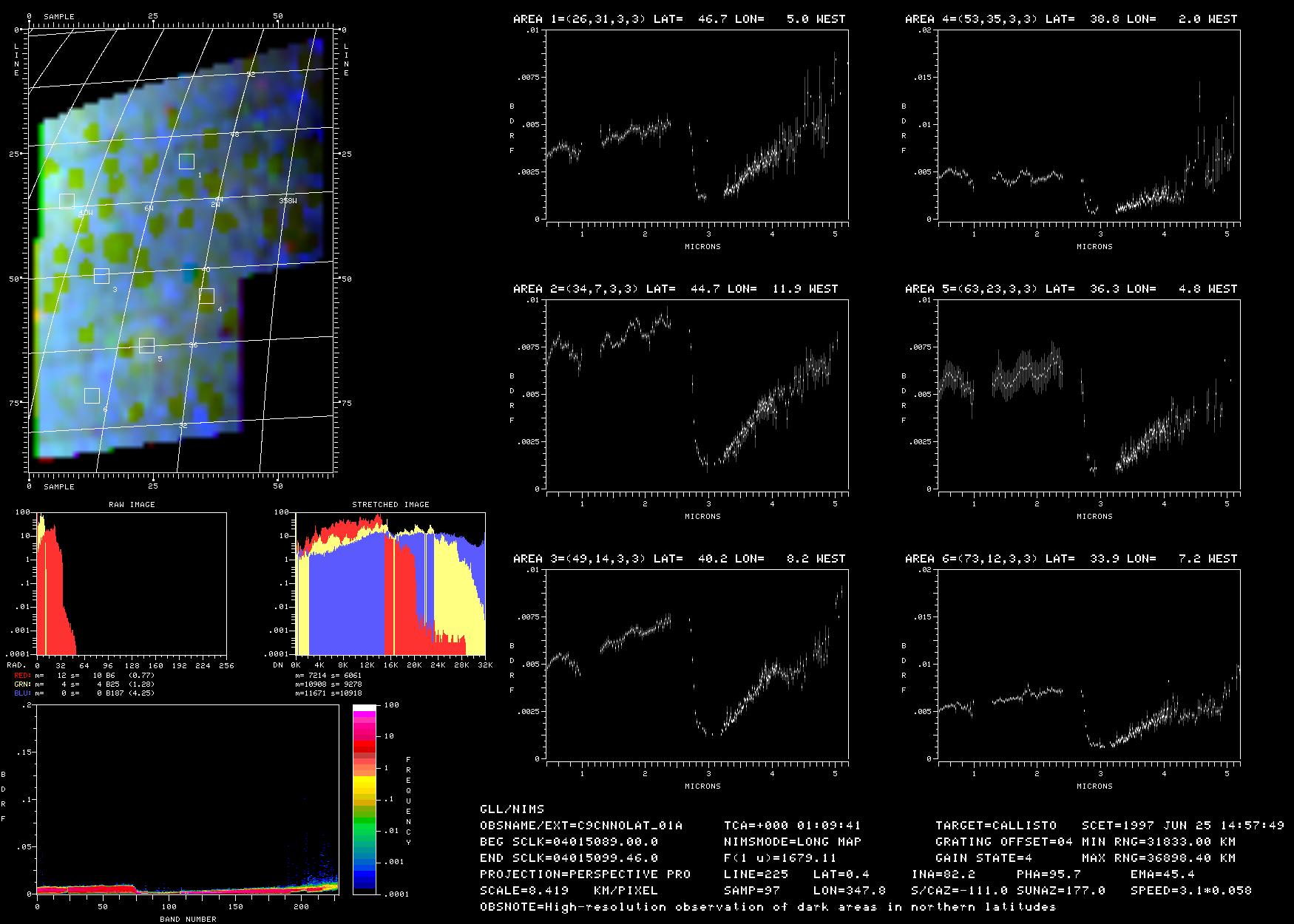
Task: Click the 'BEG SCLK=04015089.00.0' field
Action: coord(569,842)
